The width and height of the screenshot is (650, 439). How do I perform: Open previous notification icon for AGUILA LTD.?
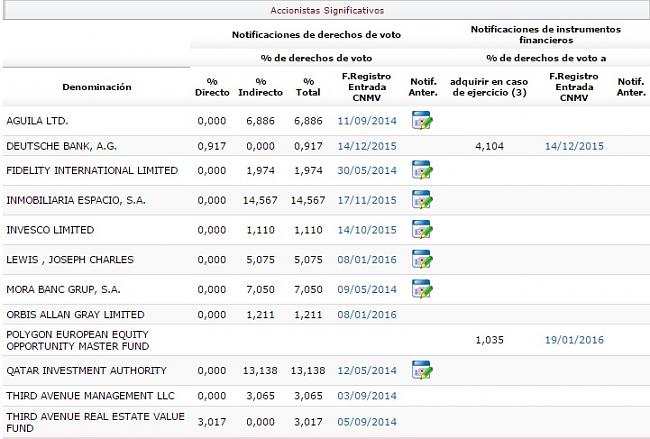(422, 121)
